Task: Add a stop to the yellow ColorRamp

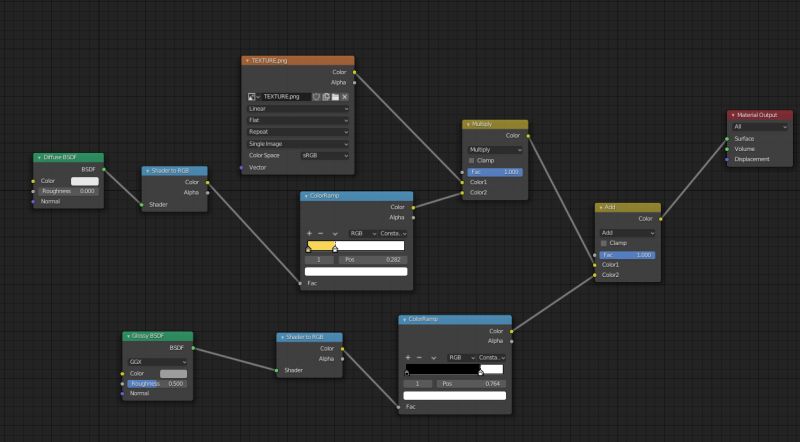Action: (309, 233)
